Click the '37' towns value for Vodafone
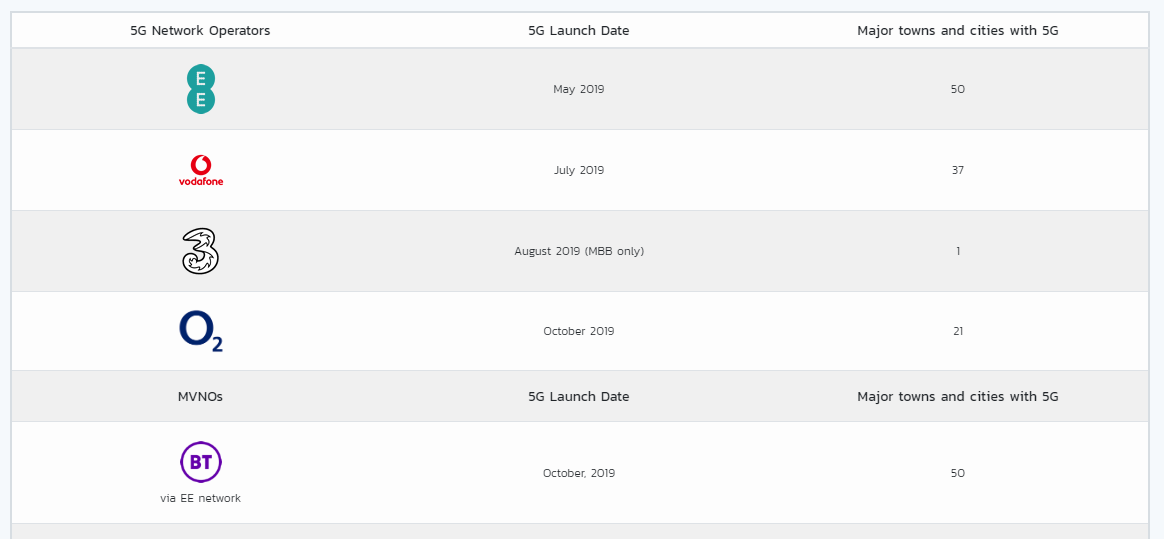1164x539 pixels. click(x=958, y=170)
